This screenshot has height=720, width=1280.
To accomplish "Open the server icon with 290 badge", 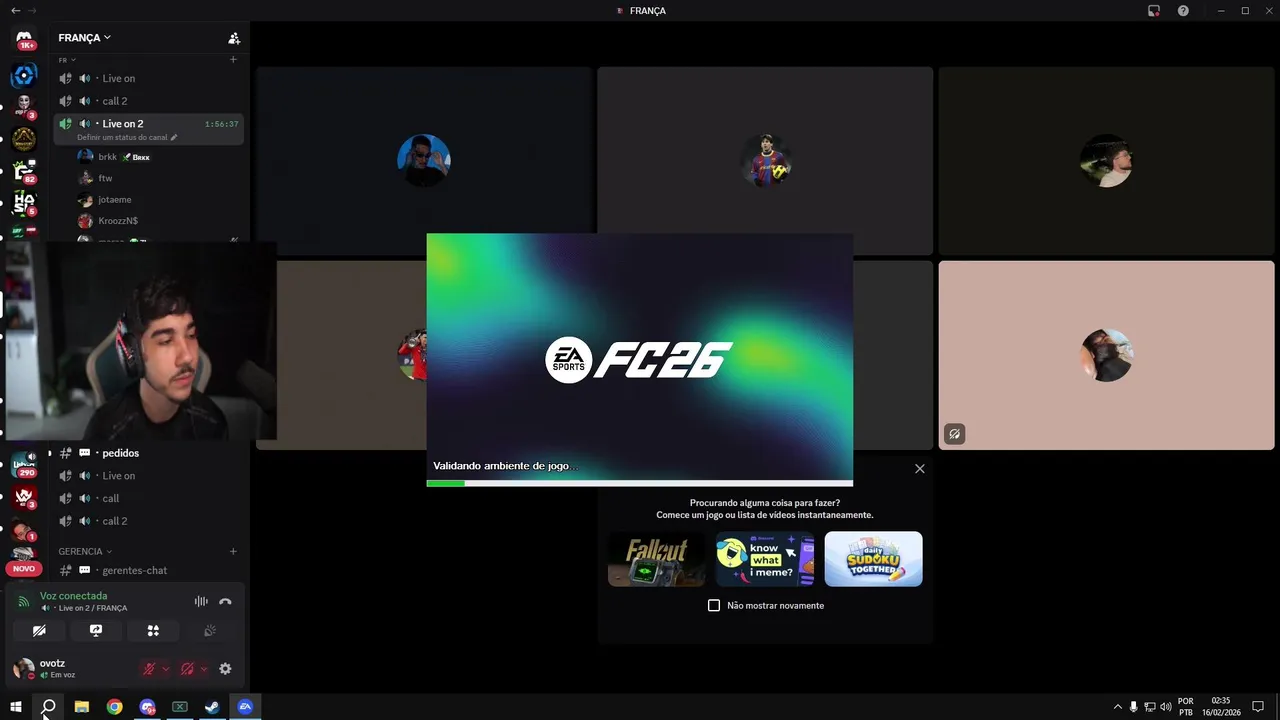I will click(24, 464).
